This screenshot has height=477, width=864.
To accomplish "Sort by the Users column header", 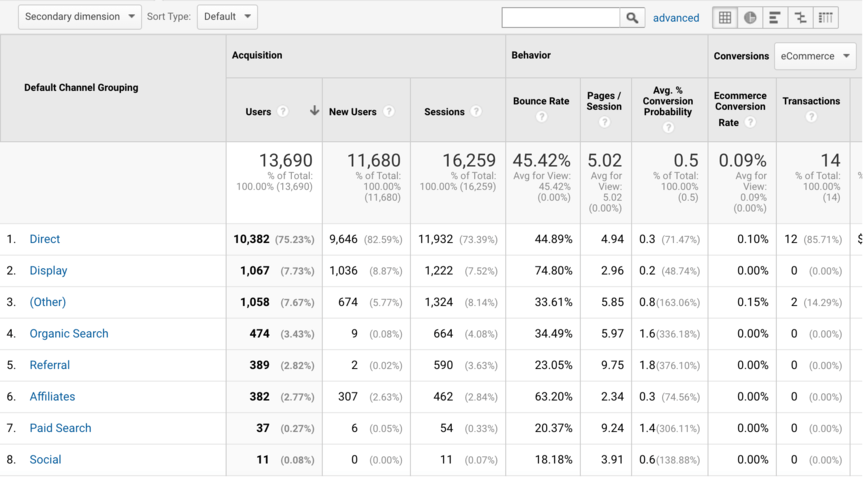I will pos(258,112).
